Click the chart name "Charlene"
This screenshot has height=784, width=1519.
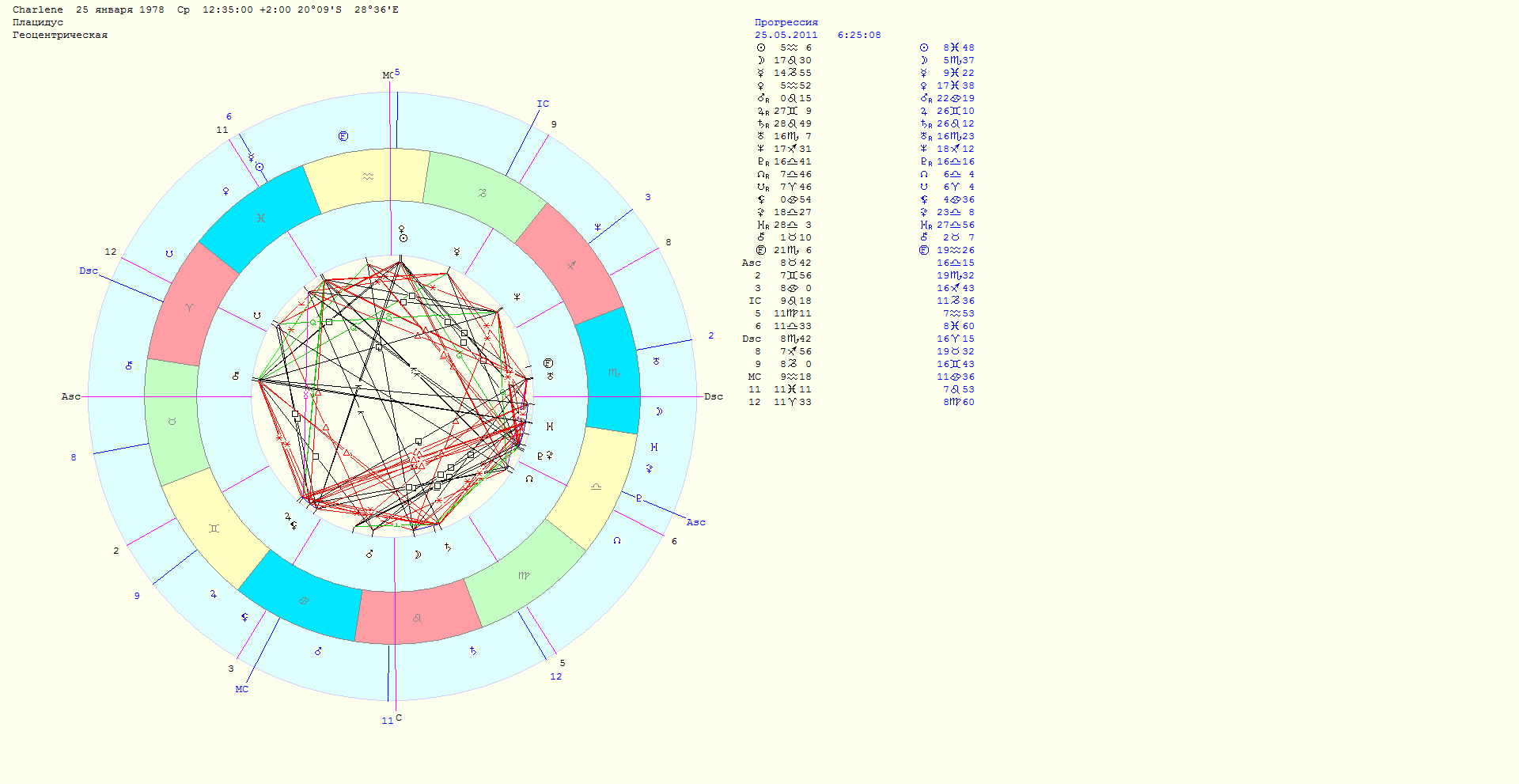click(37, 9)
